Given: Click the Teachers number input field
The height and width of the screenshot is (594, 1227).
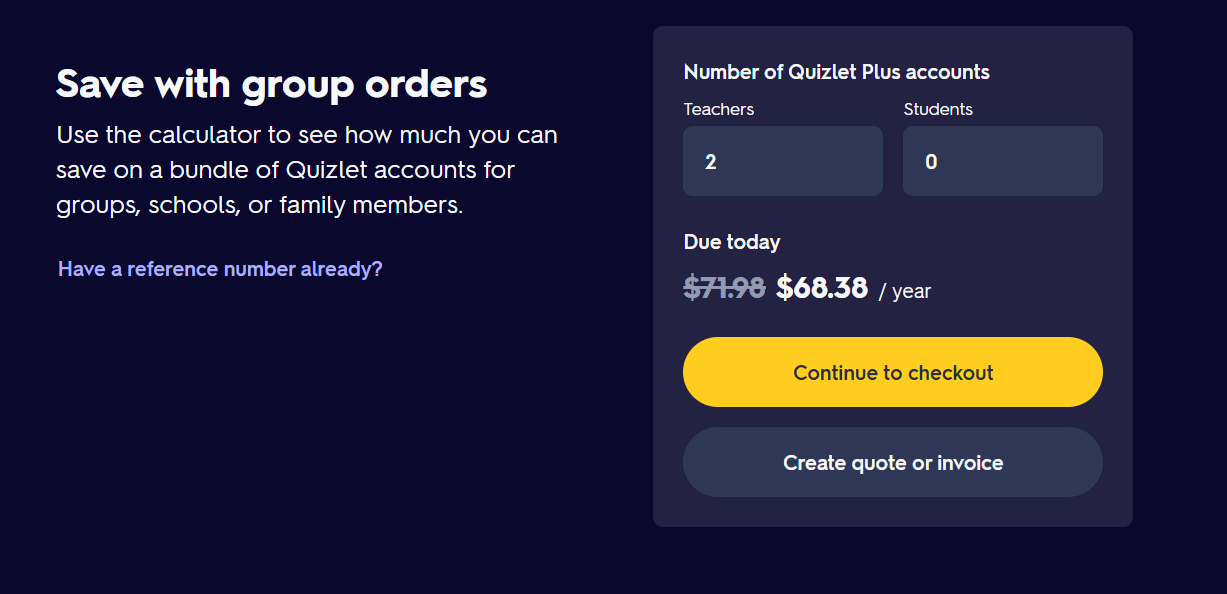Looking at the screenshot, I should click(782, 161).
